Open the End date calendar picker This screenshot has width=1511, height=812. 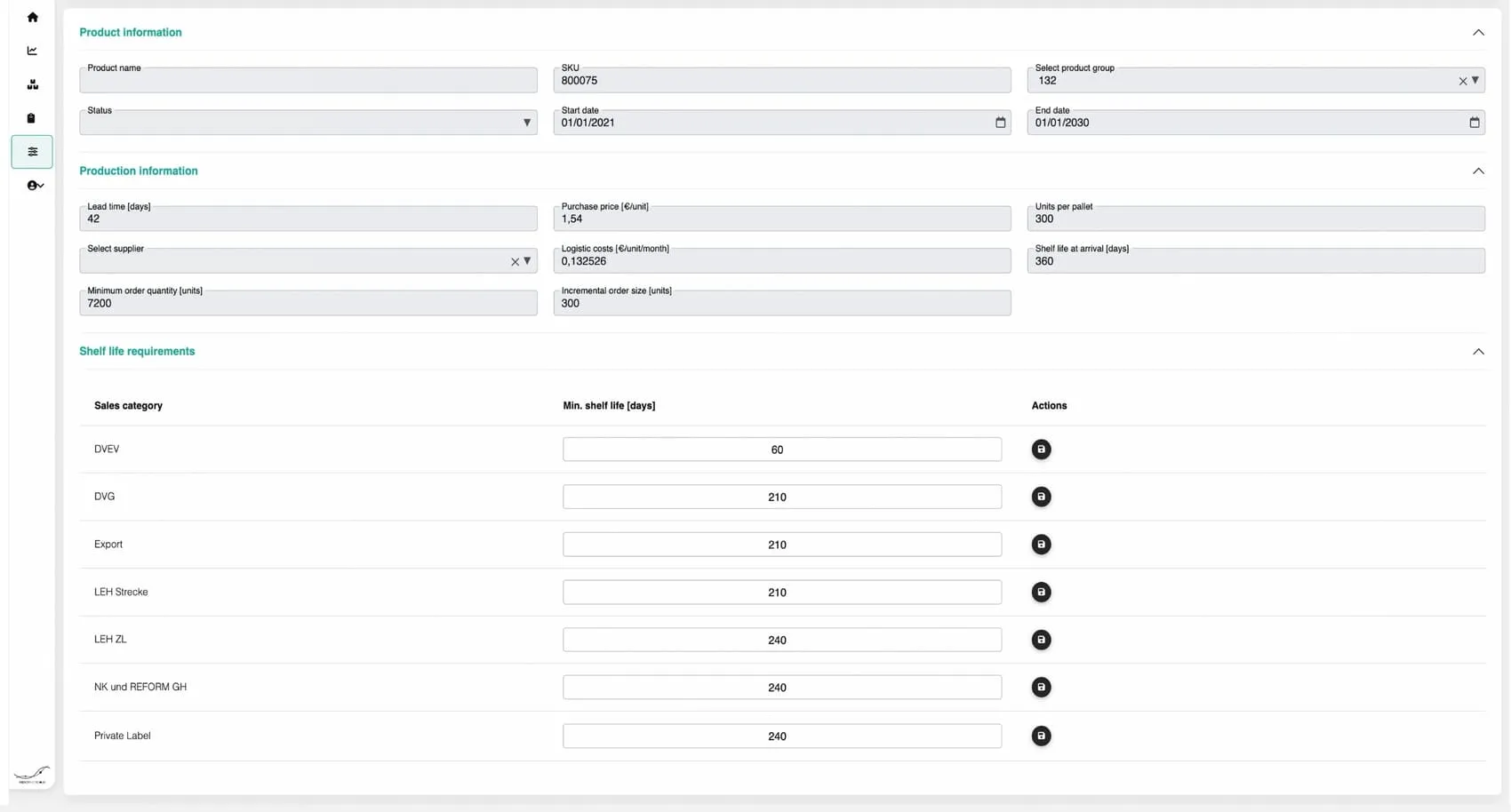[1474, 122]
